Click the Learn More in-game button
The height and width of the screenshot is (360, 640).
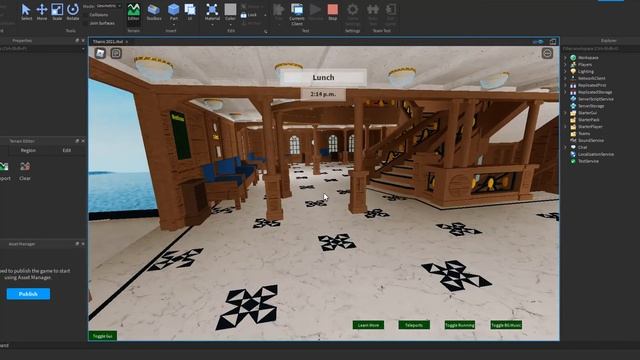pyautogui.click(x=368, y=325)
